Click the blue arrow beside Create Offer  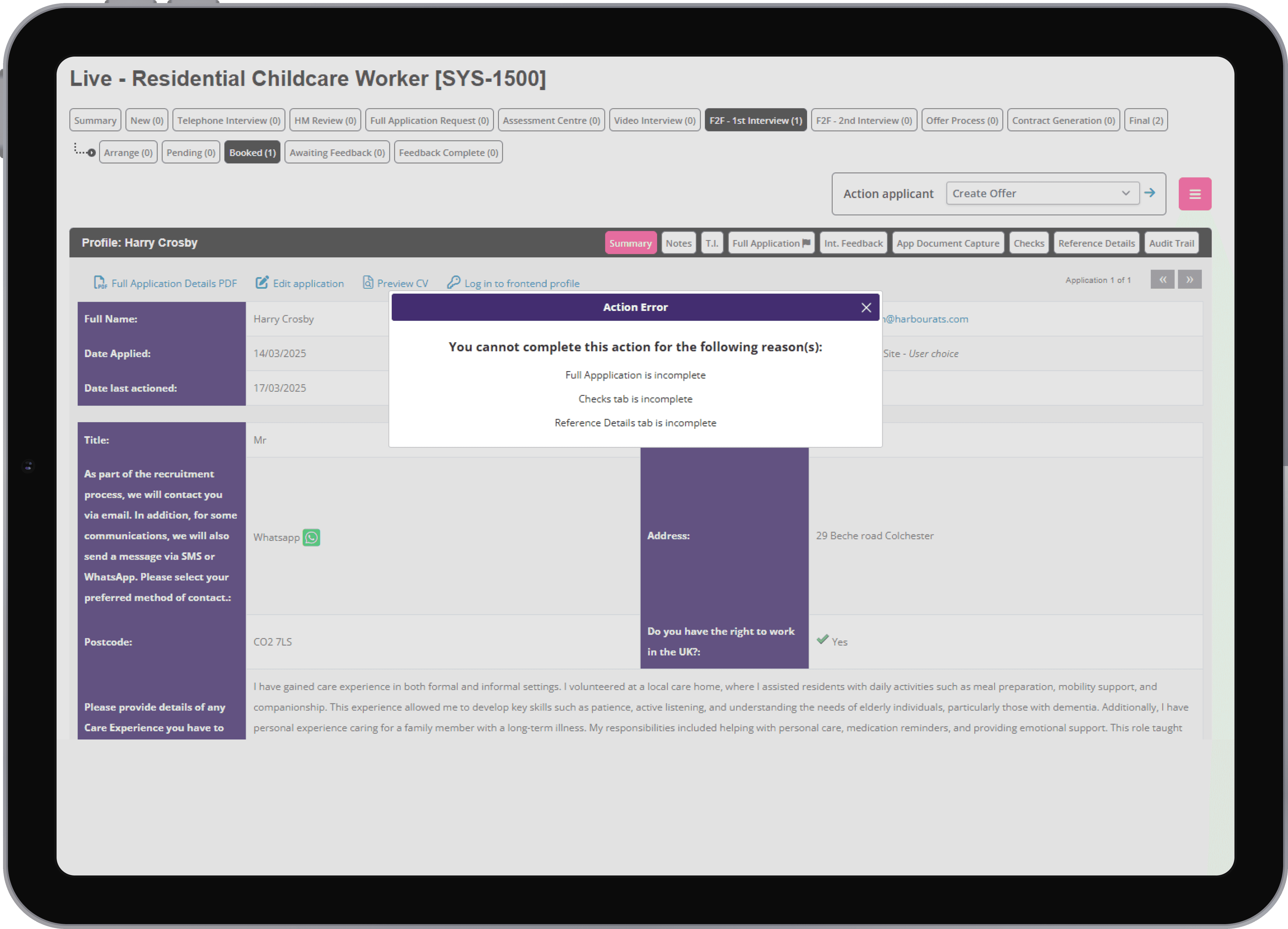pyautogui.click(x=1150, y=193)
